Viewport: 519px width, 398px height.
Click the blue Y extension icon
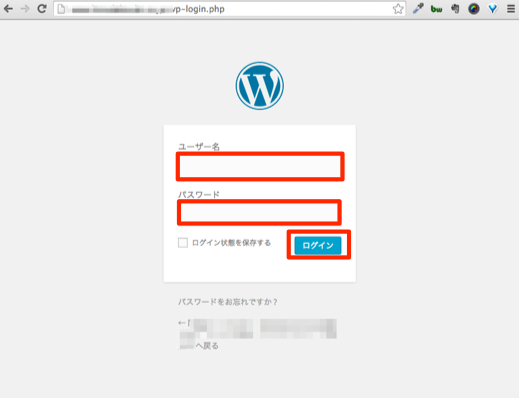493,9
